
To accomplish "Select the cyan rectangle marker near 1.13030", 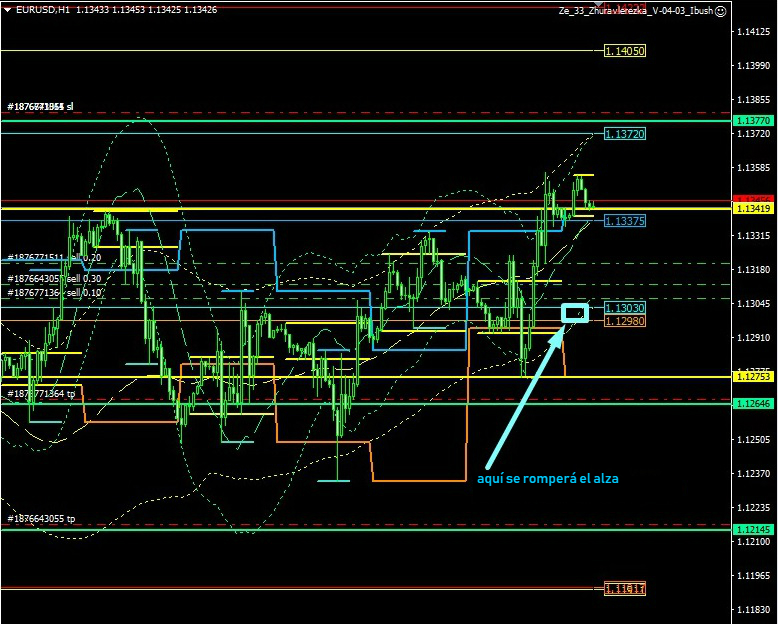I will pos(575,313).
